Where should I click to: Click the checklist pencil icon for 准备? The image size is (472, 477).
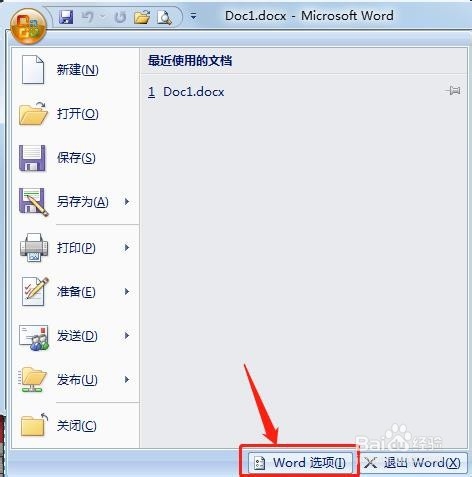click(35, 291)
